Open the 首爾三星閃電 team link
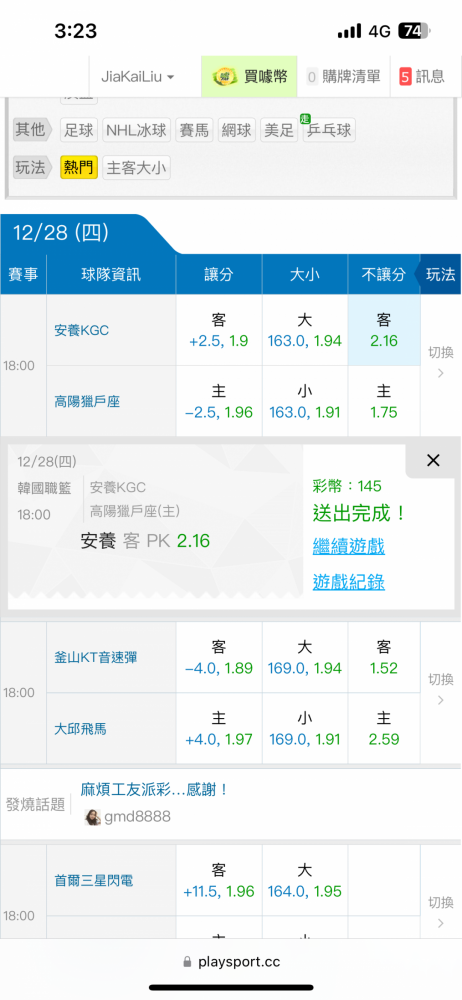The width and height of the screenshot is (462, 1000). 94,881
